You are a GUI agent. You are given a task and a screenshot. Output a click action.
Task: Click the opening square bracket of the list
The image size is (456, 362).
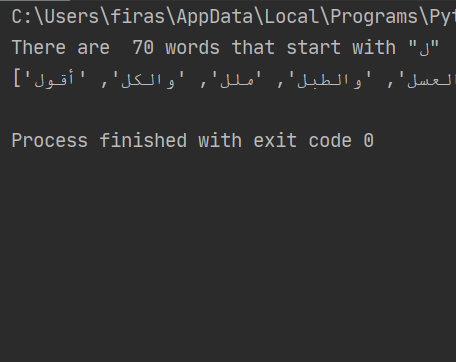pos(17,79)
